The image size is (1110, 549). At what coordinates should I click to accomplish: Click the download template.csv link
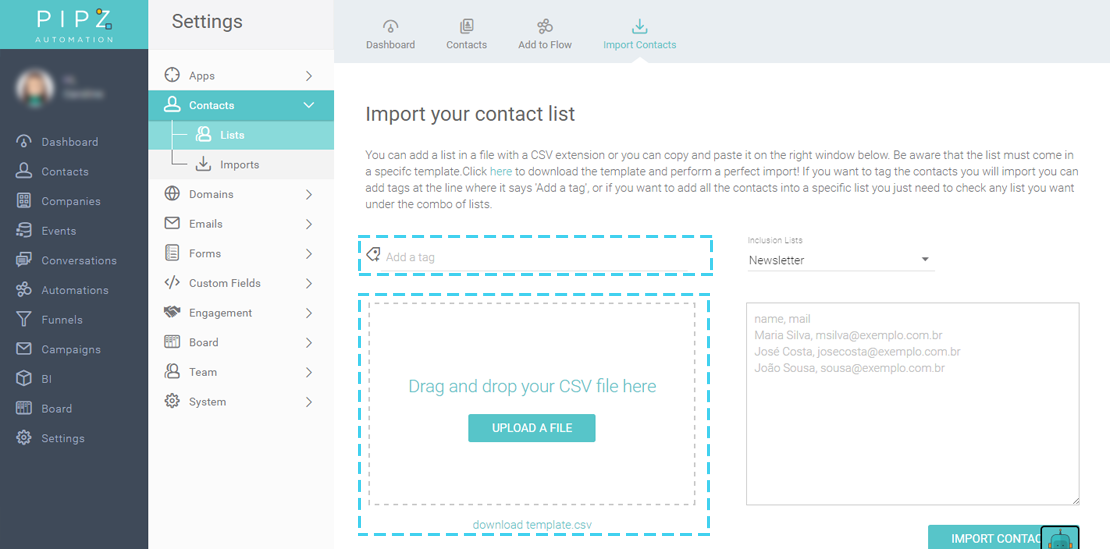click(532, 525)
